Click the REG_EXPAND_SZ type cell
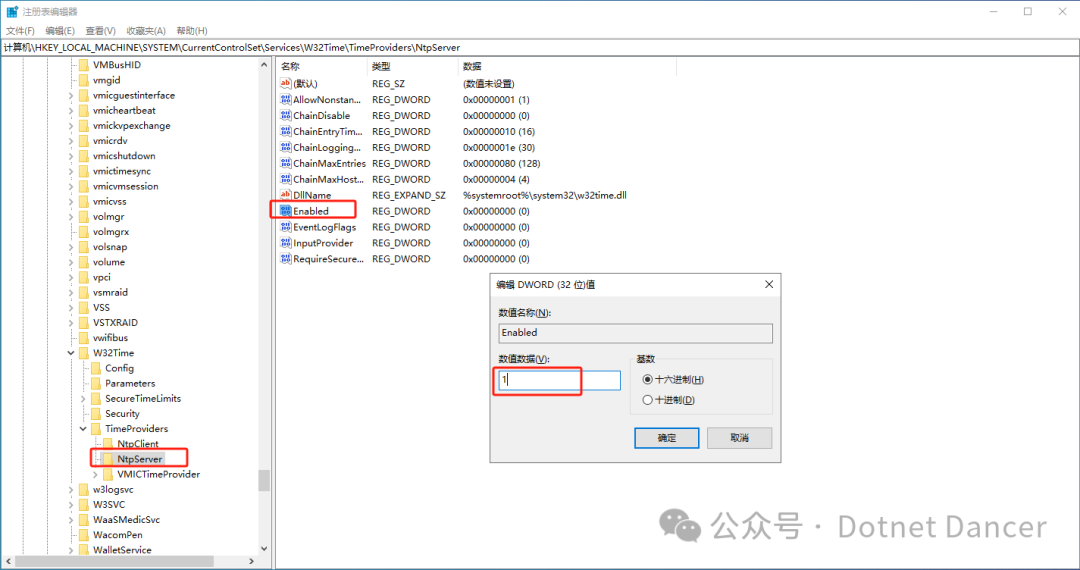Screen dimensions: 1080x570 (x=408, y=195)
